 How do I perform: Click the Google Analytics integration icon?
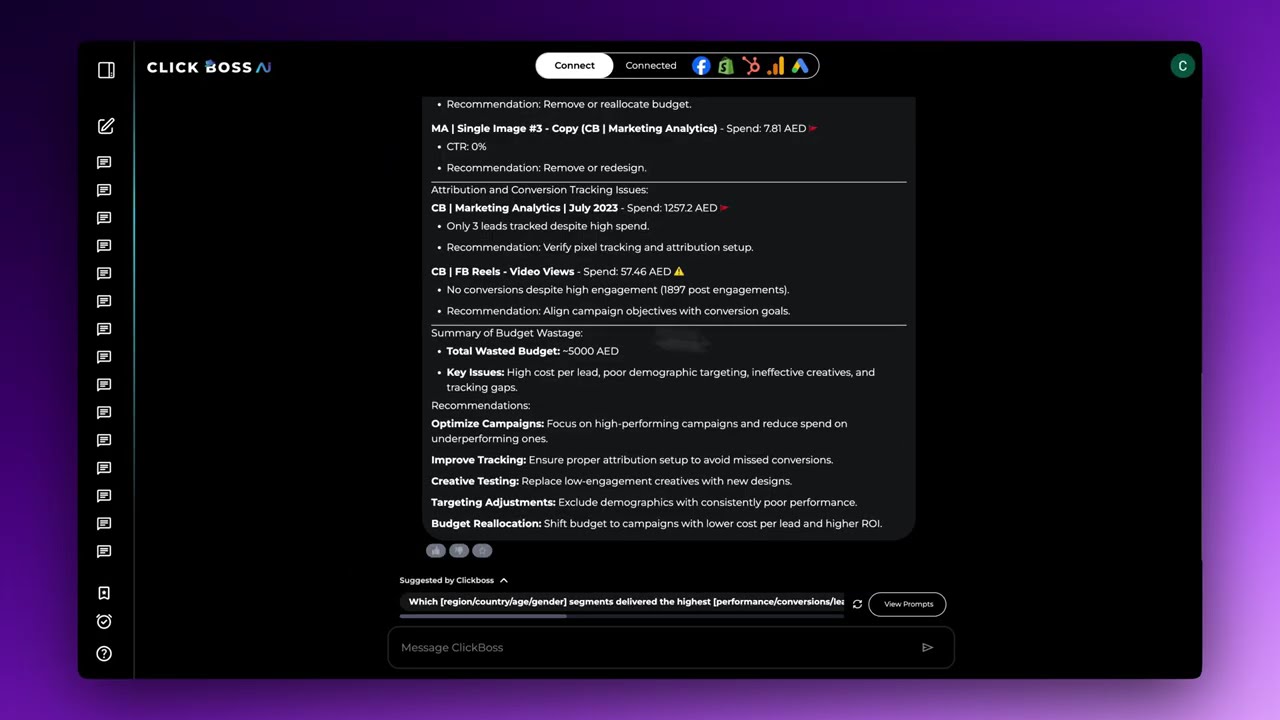pyautogui.click(x=776, y=66)
